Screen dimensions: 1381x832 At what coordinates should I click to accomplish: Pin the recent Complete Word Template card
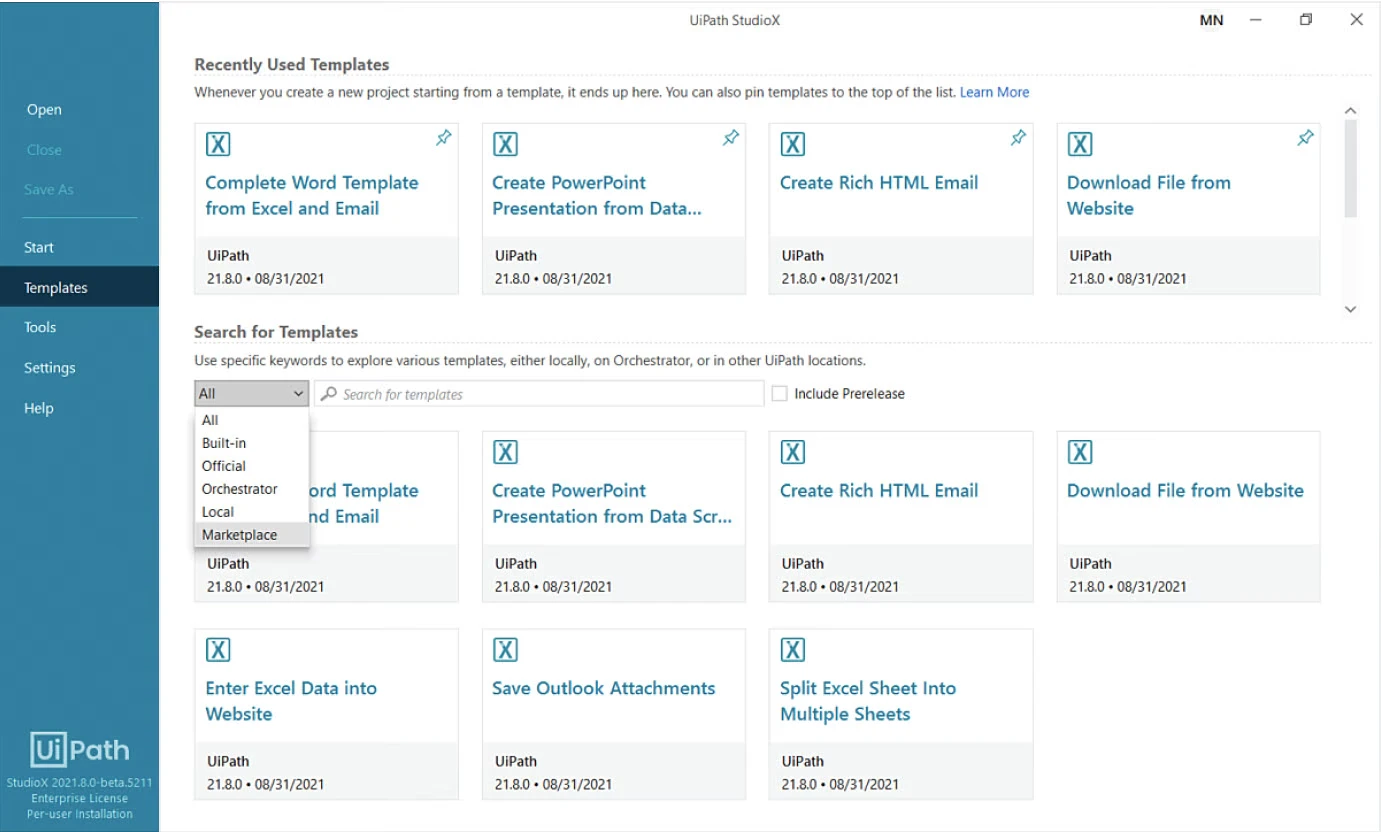[x=444, y=139]
